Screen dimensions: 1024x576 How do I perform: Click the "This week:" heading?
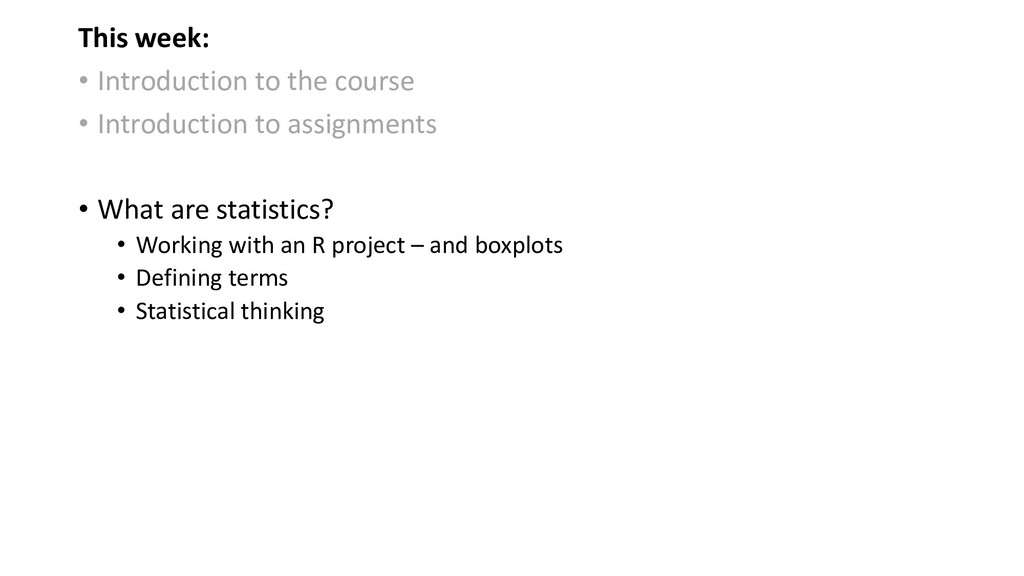144,38
